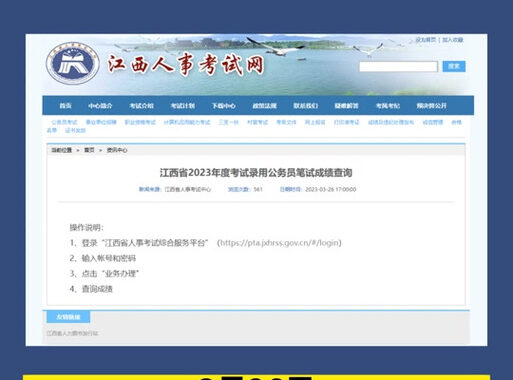Click the Jiangxi exam site round logo
This screenshot has width=513, height=380.
coord(73,63)
